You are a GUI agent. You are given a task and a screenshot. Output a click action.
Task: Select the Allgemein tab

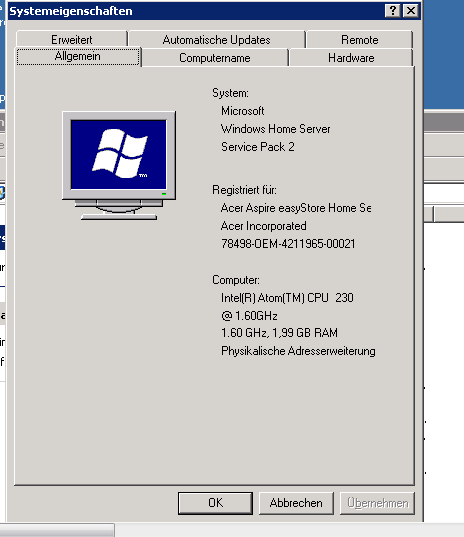(x=78, y=56)
